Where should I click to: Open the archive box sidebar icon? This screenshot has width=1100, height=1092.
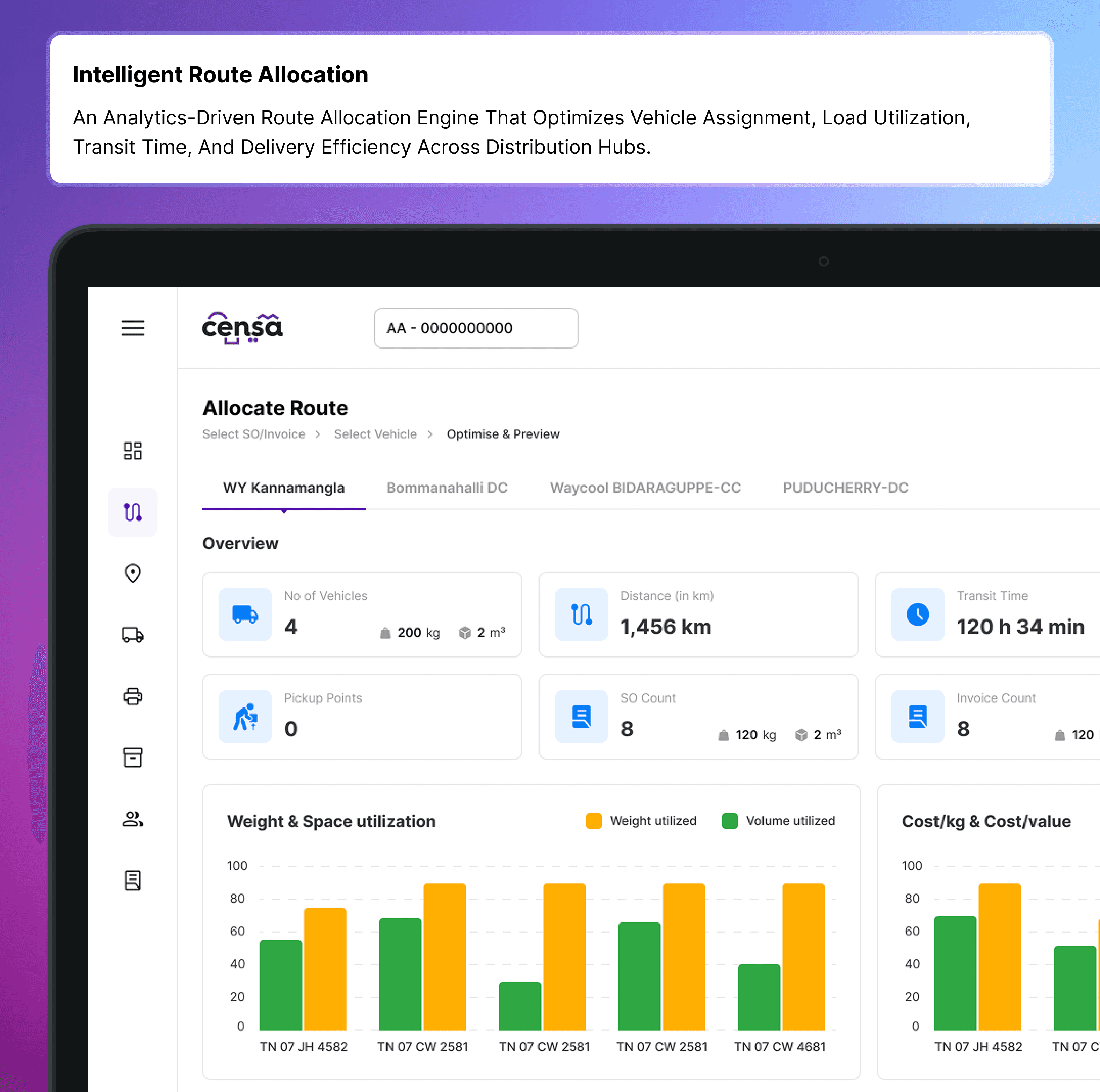tap(133, 757)
